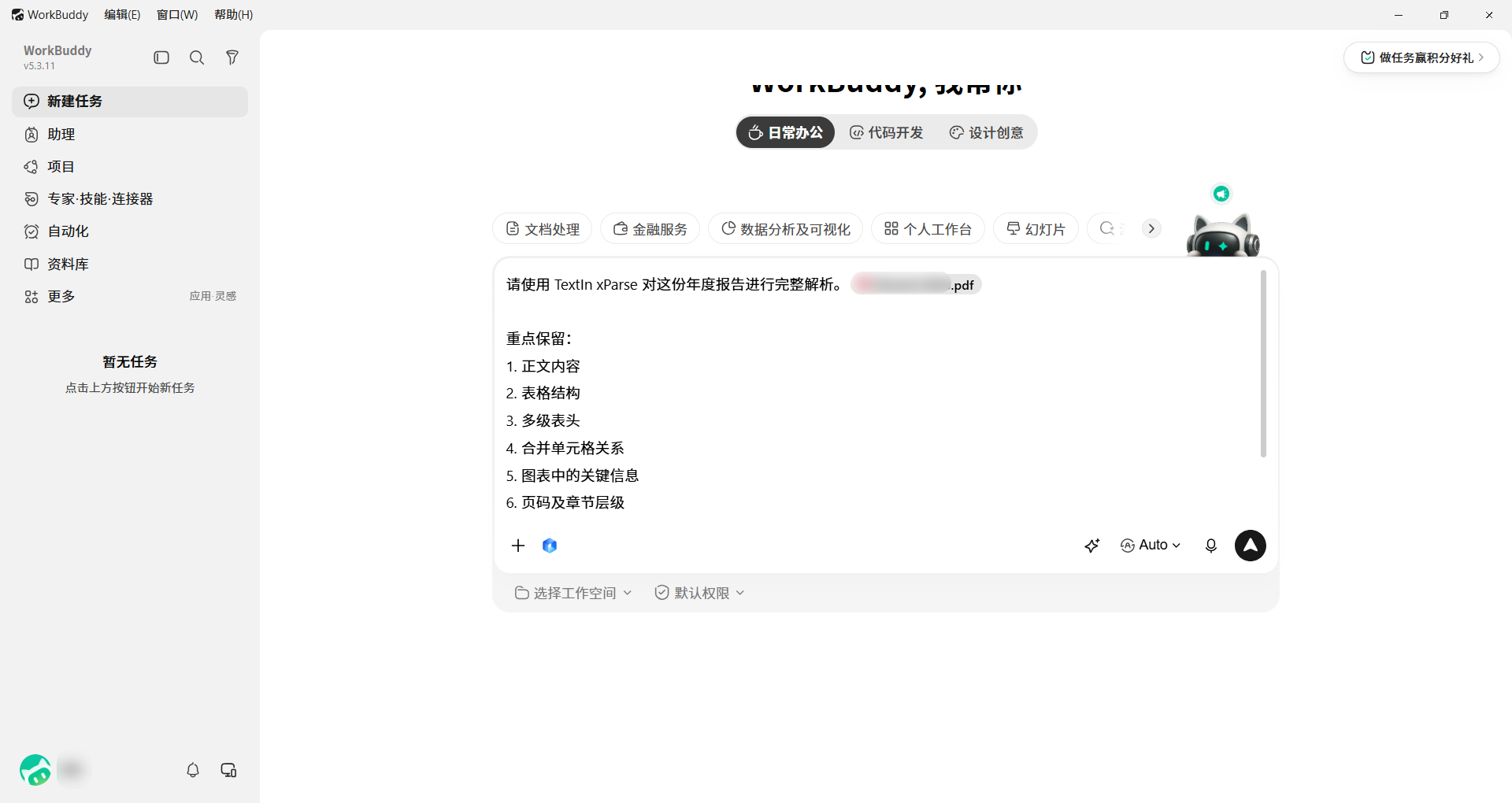The image size is (1512, 803).
Task: Click the 新建任务 button
Action: [x=130, y=102]
